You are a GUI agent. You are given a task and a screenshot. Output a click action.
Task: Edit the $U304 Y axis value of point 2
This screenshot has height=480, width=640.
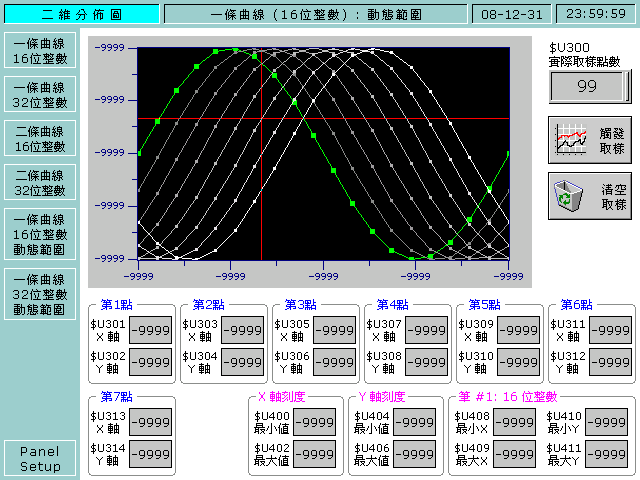pos(243,362)
